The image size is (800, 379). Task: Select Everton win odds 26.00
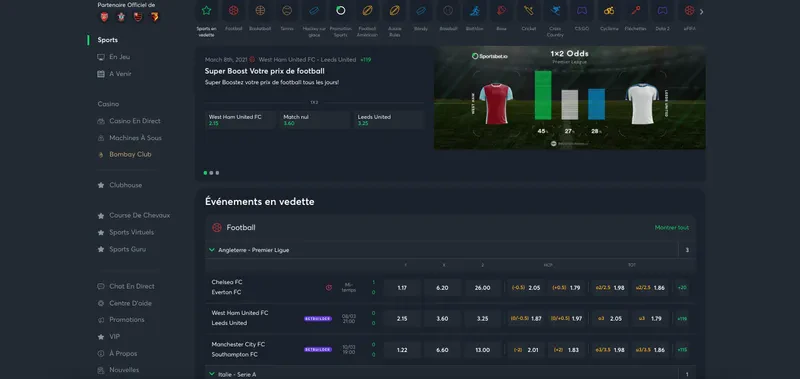click(483, 288)
